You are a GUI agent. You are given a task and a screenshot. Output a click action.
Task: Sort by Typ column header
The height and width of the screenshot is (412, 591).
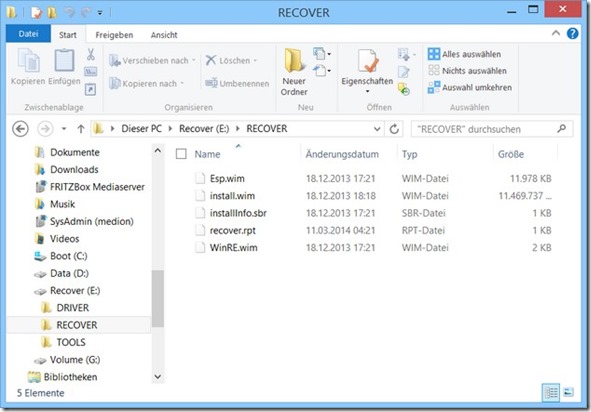409,154
